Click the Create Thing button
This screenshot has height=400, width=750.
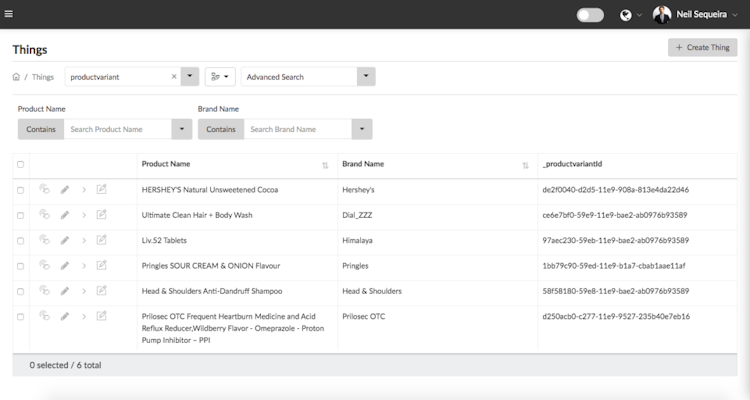(x=703, y=47)
